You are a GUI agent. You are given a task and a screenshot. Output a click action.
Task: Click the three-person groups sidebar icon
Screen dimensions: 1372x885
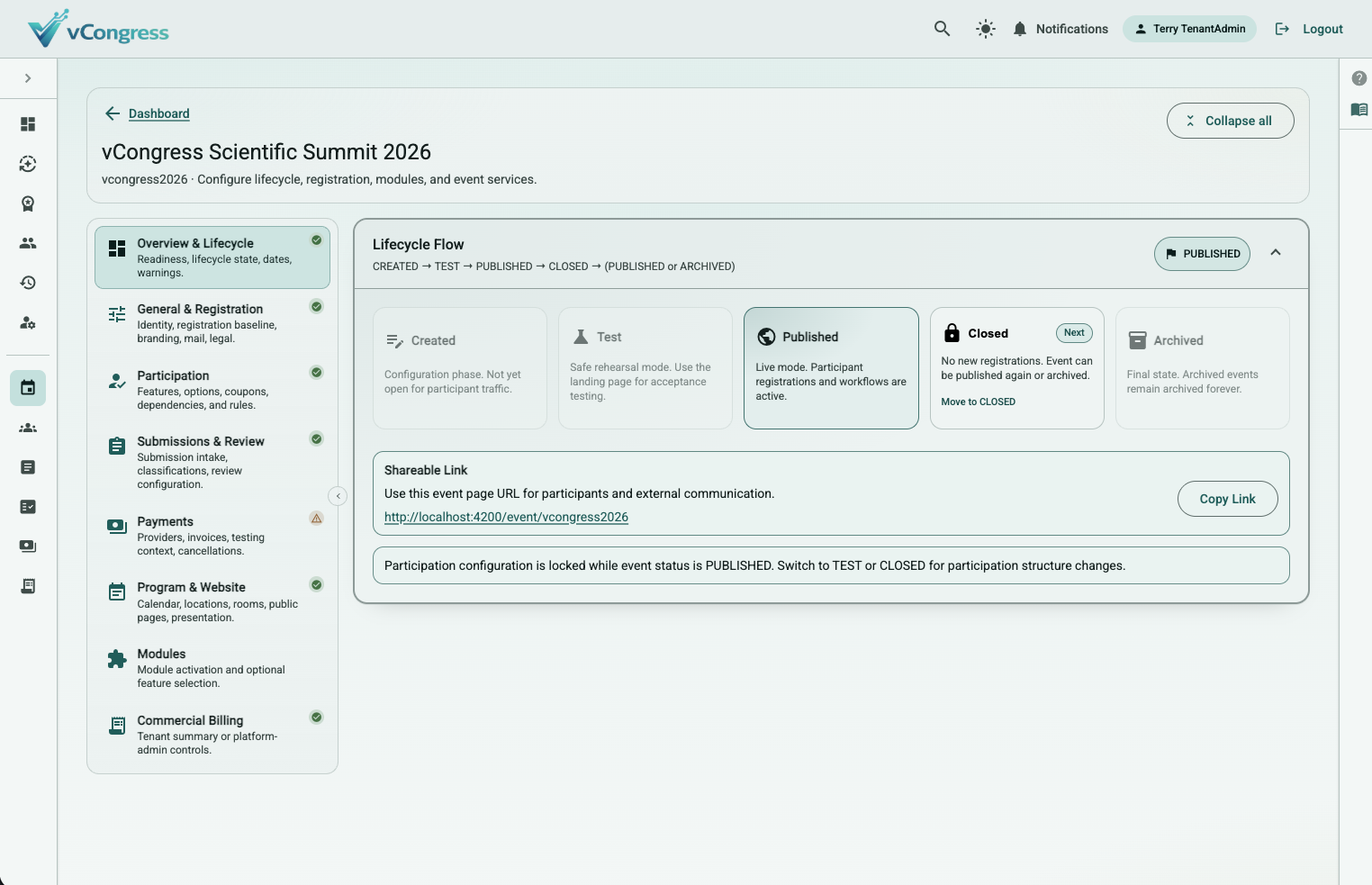(x=28, y=428)
